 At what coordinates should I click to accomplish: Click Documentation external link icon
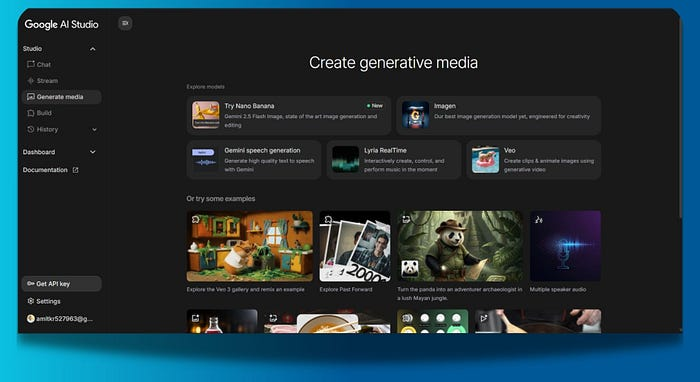(x=75, y=170)
